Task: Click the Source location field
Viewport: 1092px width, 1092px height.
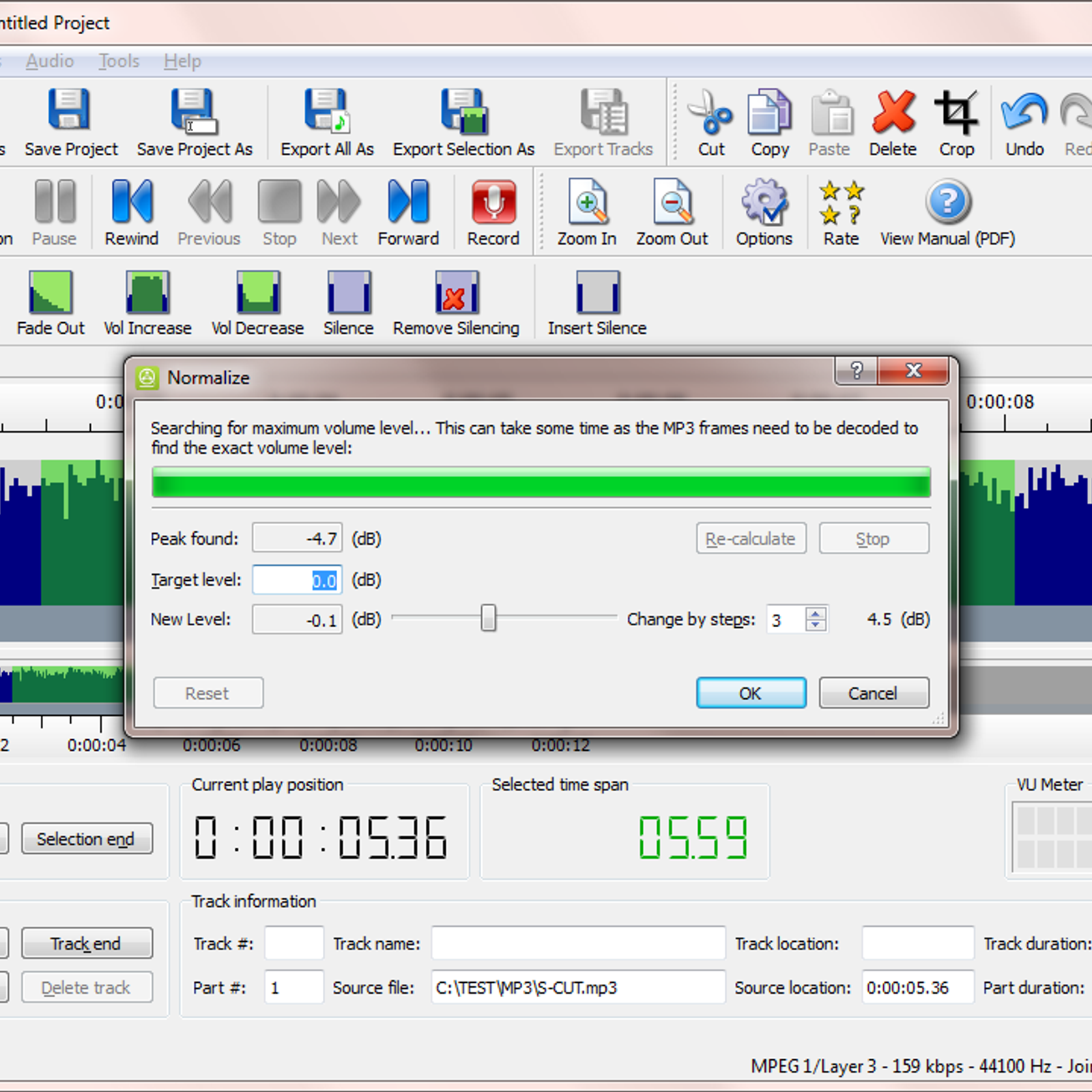Action: (x=918, y=988)
